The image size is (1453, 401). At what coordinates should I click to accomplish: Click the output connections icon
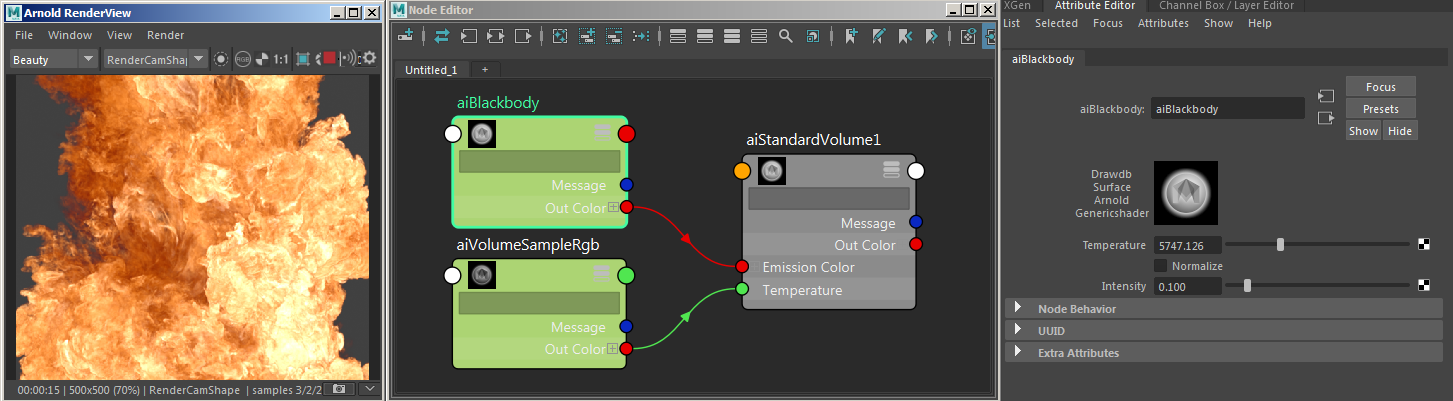[523, 36]
